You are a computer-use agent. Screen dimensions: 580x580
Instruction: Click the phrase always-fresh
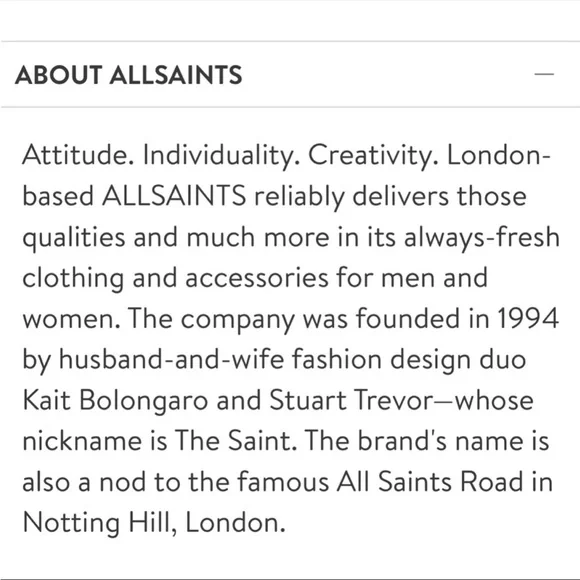pos(481,237)
